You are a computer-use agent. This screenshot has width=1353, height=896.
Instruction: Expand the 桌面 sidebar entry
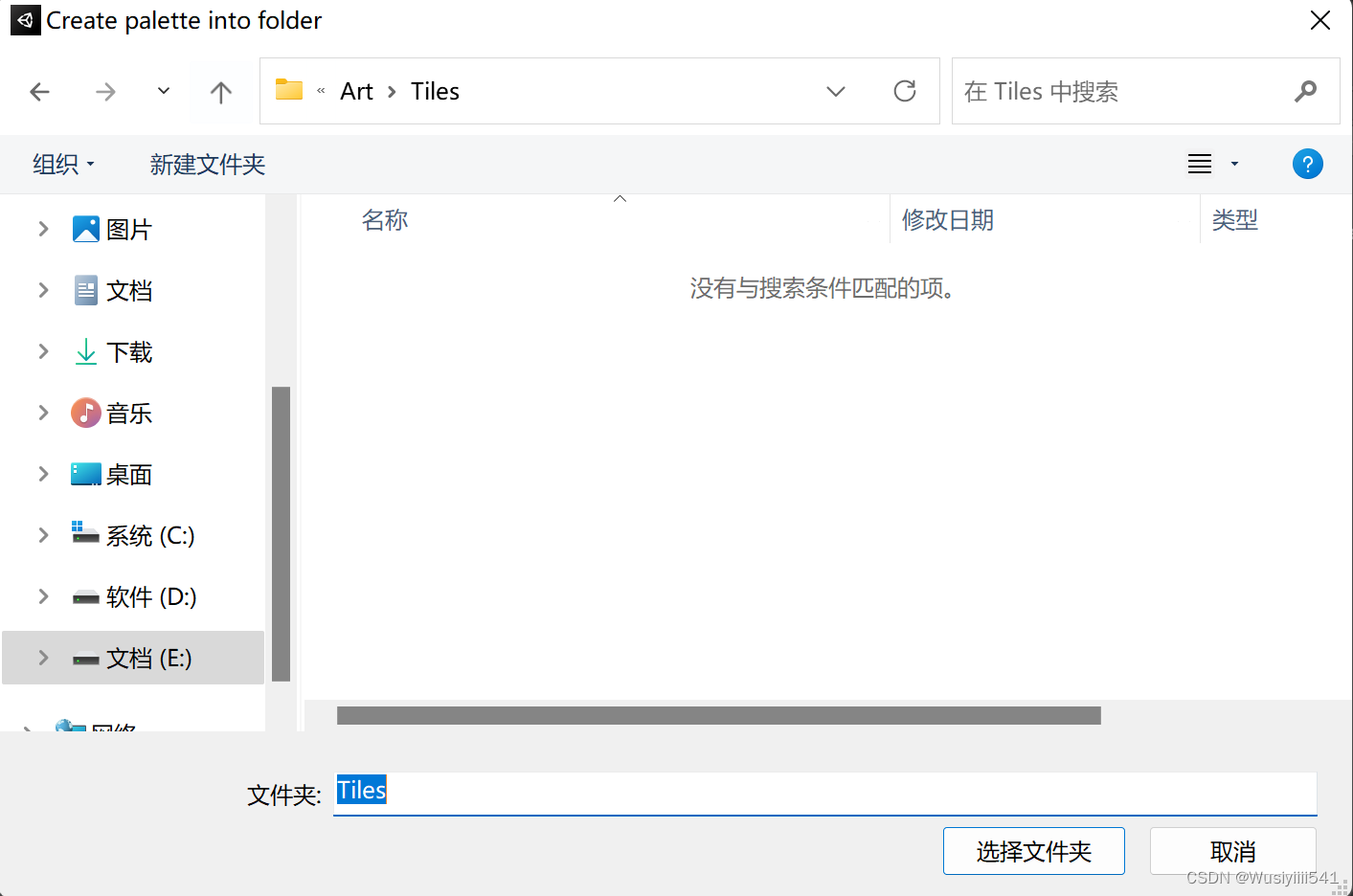click(x=42, y=474)
